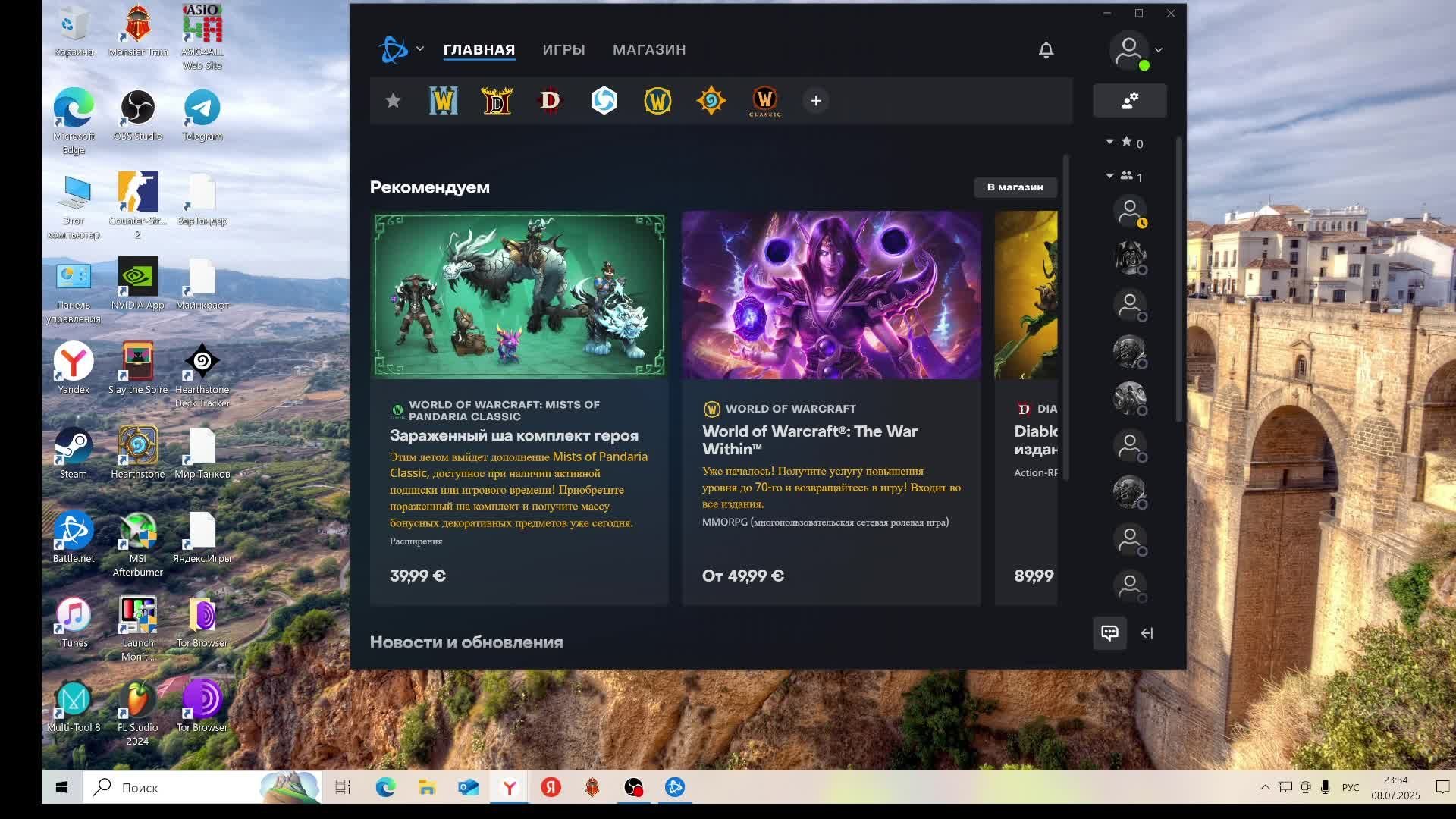Open The War Within promo thumbnail

click(831, 296)
